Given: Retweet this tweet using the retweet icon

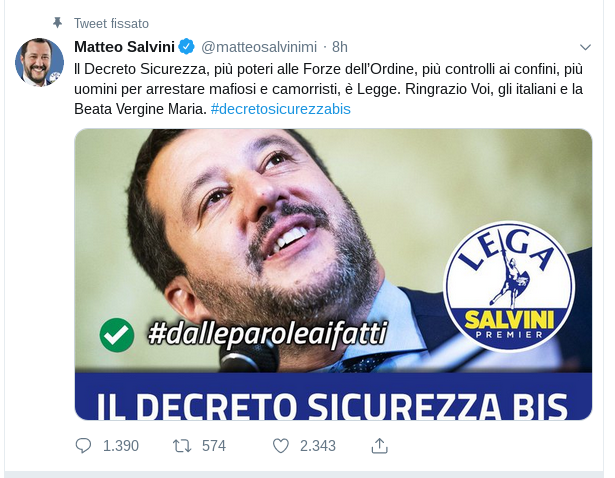Looking at the screenshot, I should tap(182, 446).
